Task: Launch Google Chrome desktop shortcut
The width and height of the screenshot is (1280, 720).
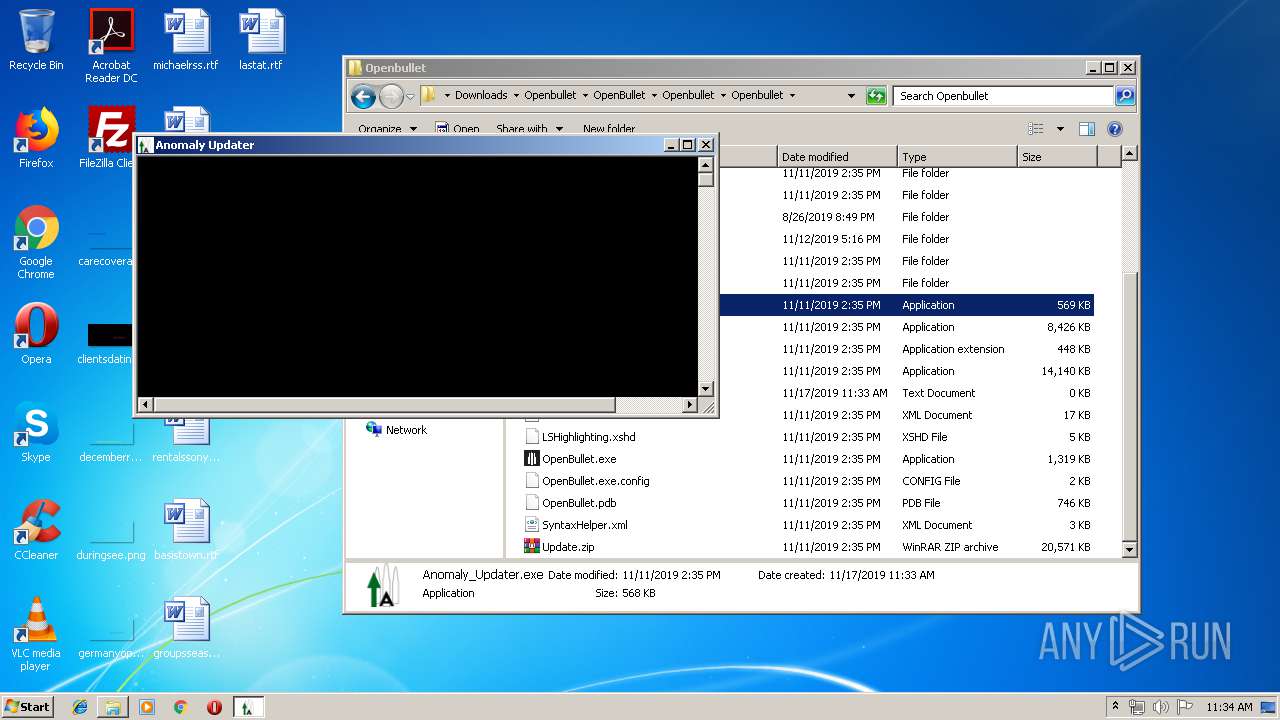Action: [x=36, y=242]
